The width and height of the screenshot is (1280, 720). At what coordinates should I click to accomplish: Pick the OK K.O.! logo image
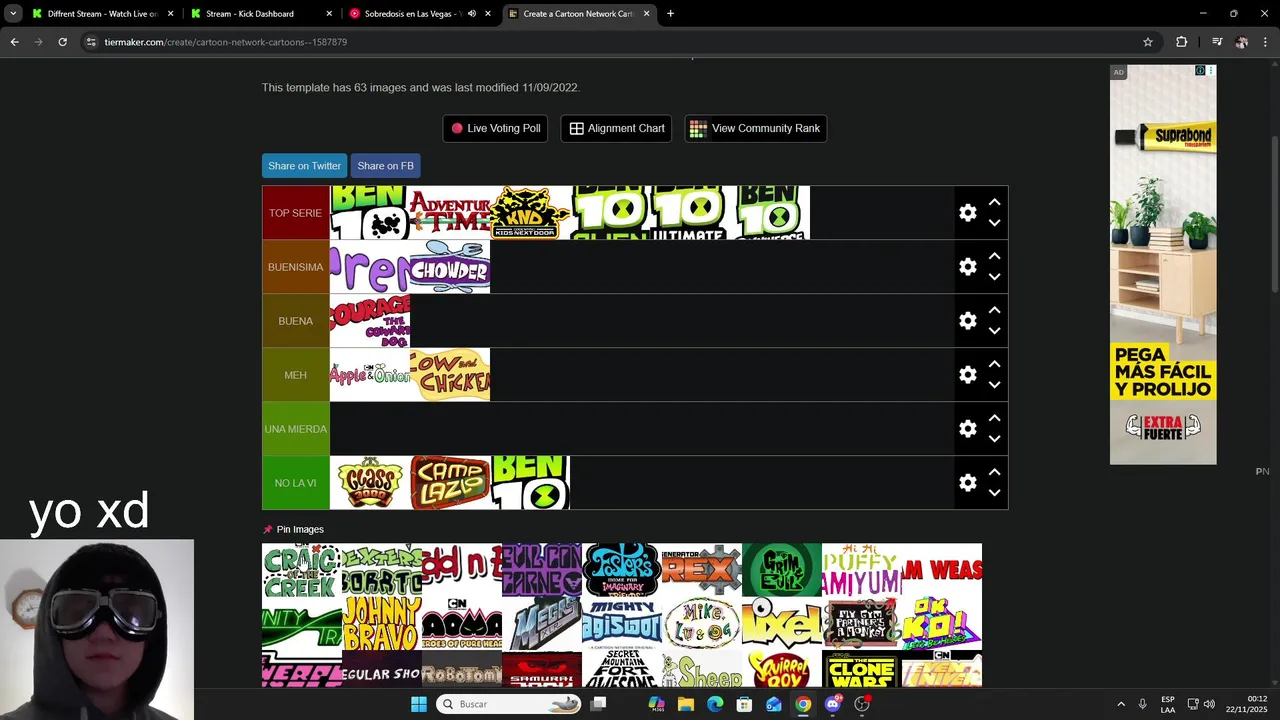[x=942, y=624]
